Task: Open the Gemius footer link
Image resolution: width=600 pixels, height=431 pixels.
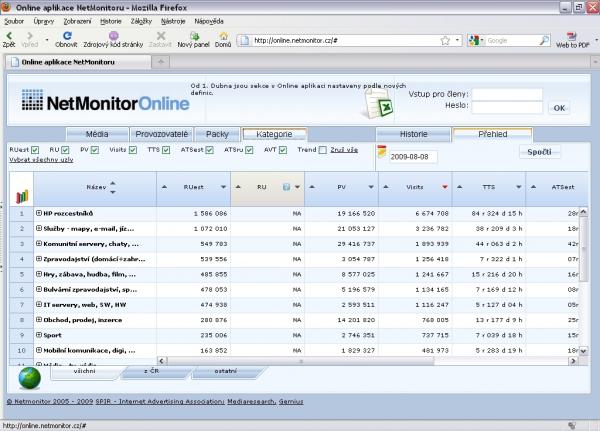Action: click(291, 402)
